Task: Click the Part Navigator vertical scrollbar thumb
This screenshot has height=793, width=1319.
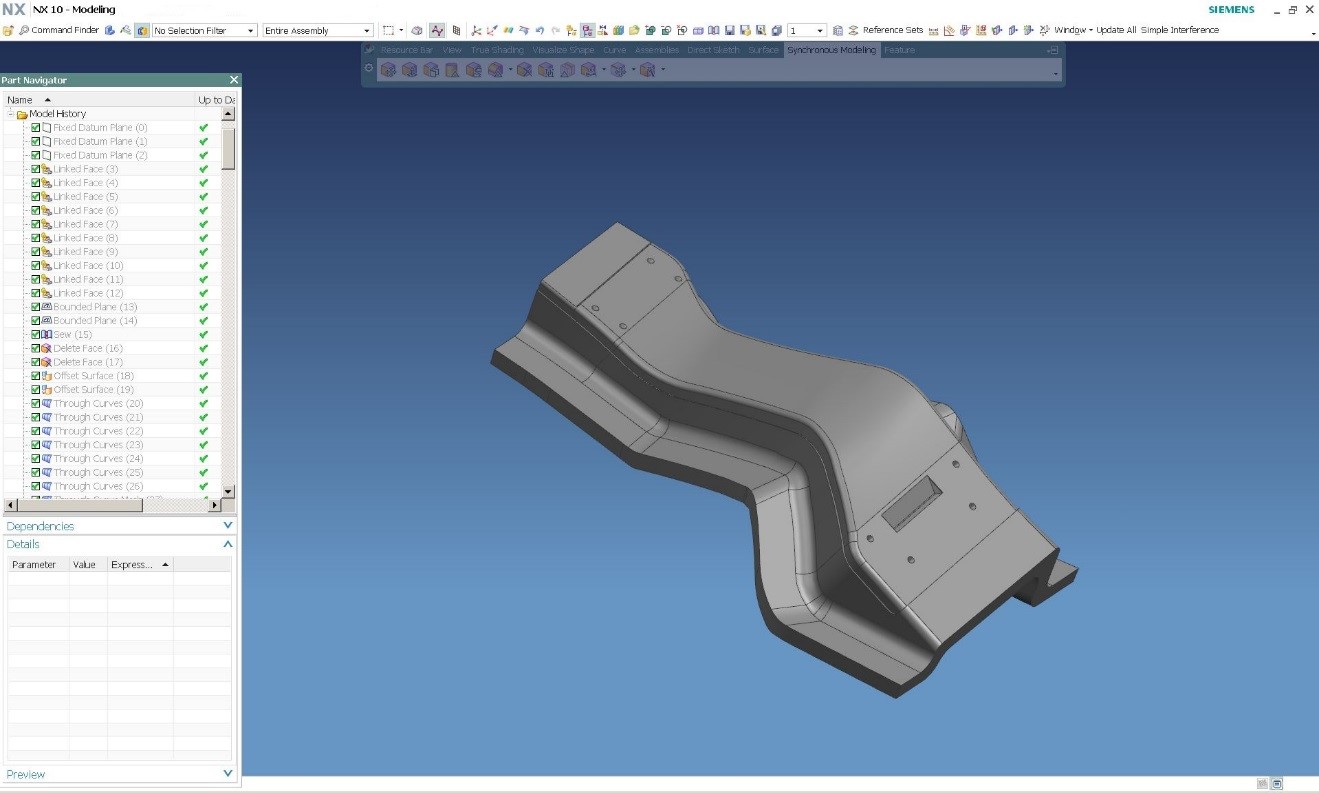Action: pyautogui.click(x=228, y=150)
